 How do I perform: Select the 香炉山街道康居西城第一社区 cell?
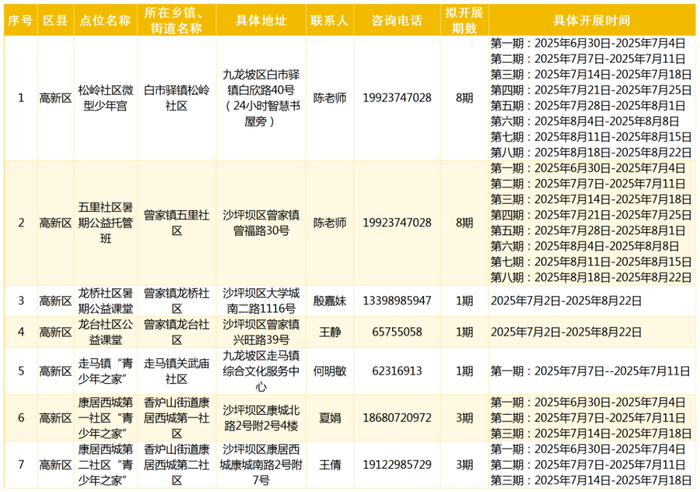(x=177, y=418)
